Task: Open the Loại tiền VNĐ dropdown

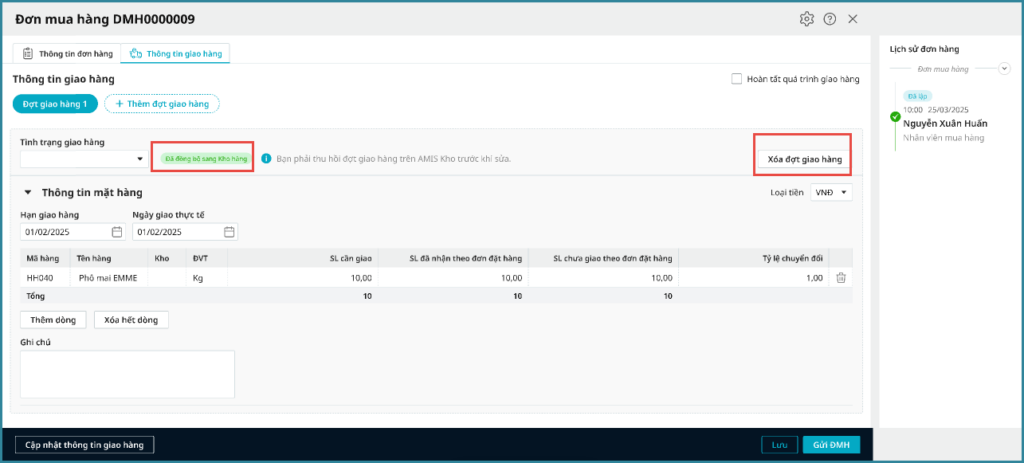Action: coord(831,192)
